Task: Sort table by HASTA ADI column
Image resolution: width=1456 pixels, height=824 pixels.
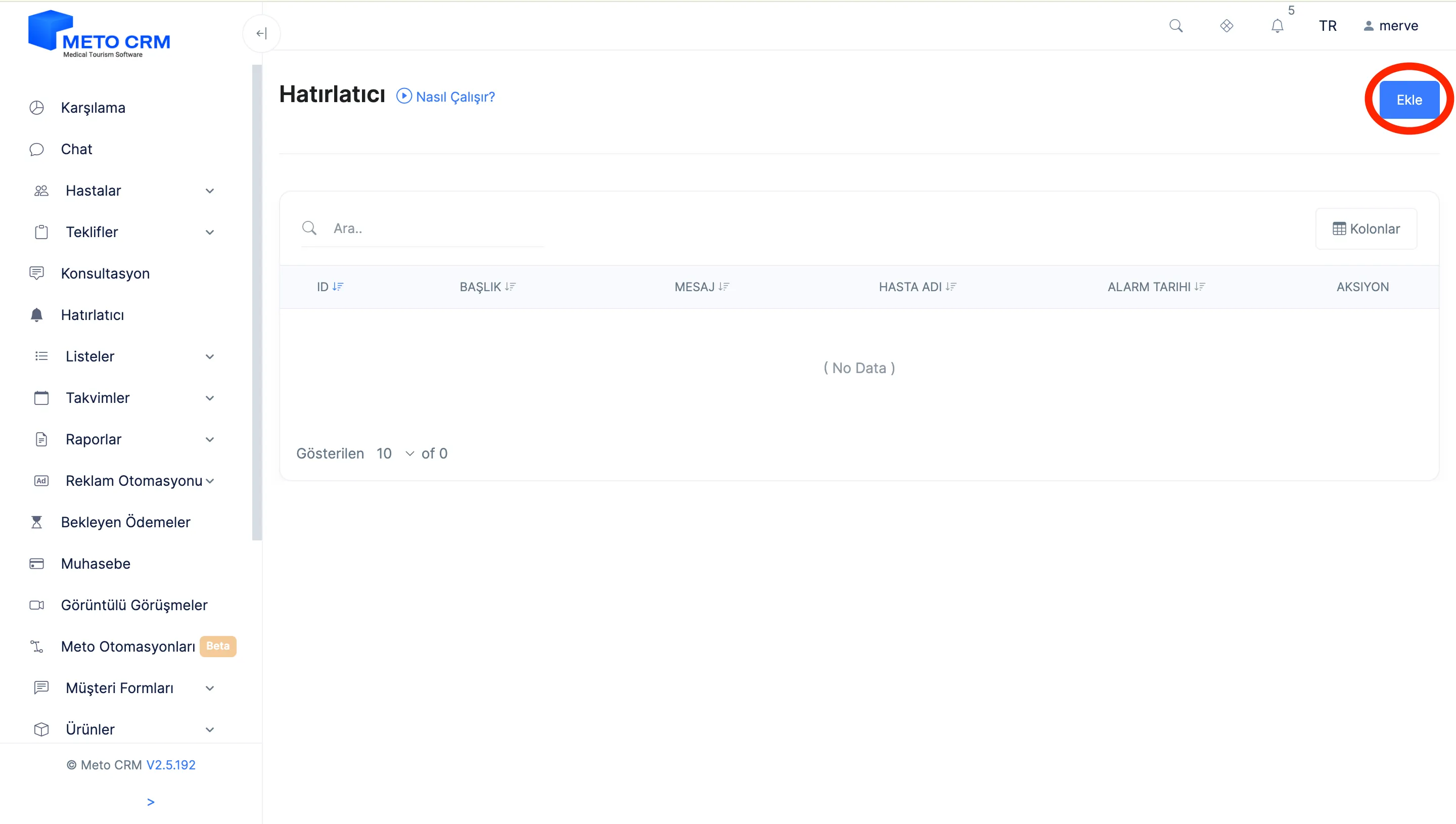Action: tap(917, 287)
